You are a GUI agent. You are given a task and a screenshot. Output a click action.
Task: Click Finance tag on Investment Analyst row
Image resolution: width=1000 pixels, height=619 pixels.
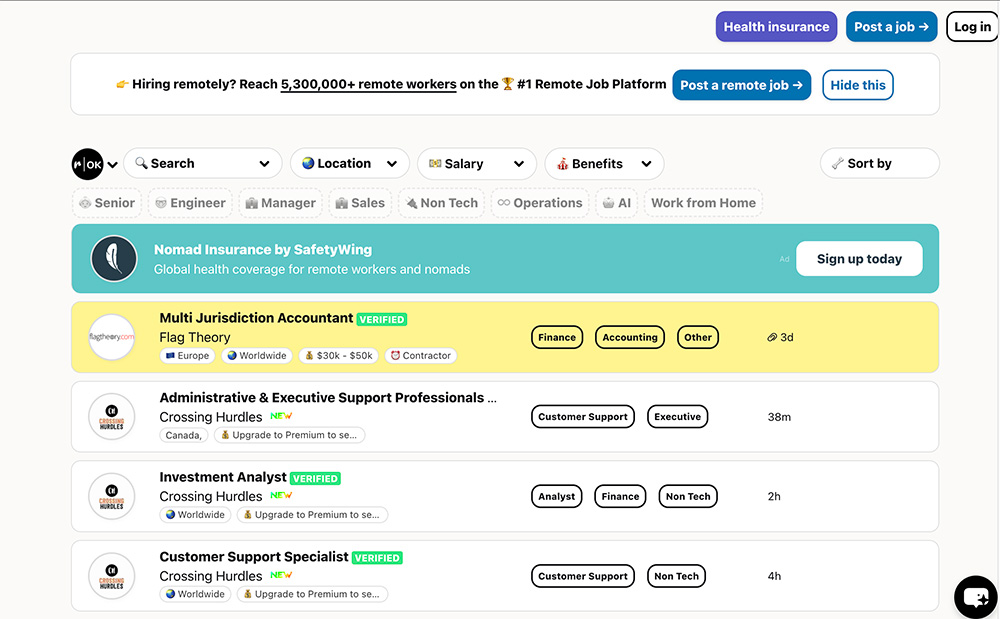click(x=620, y=496)
